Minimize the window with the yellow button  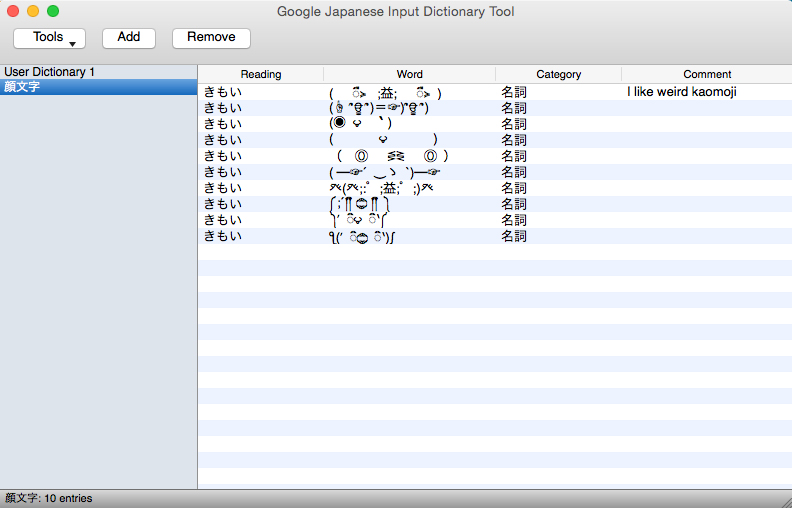click(33, 12)
